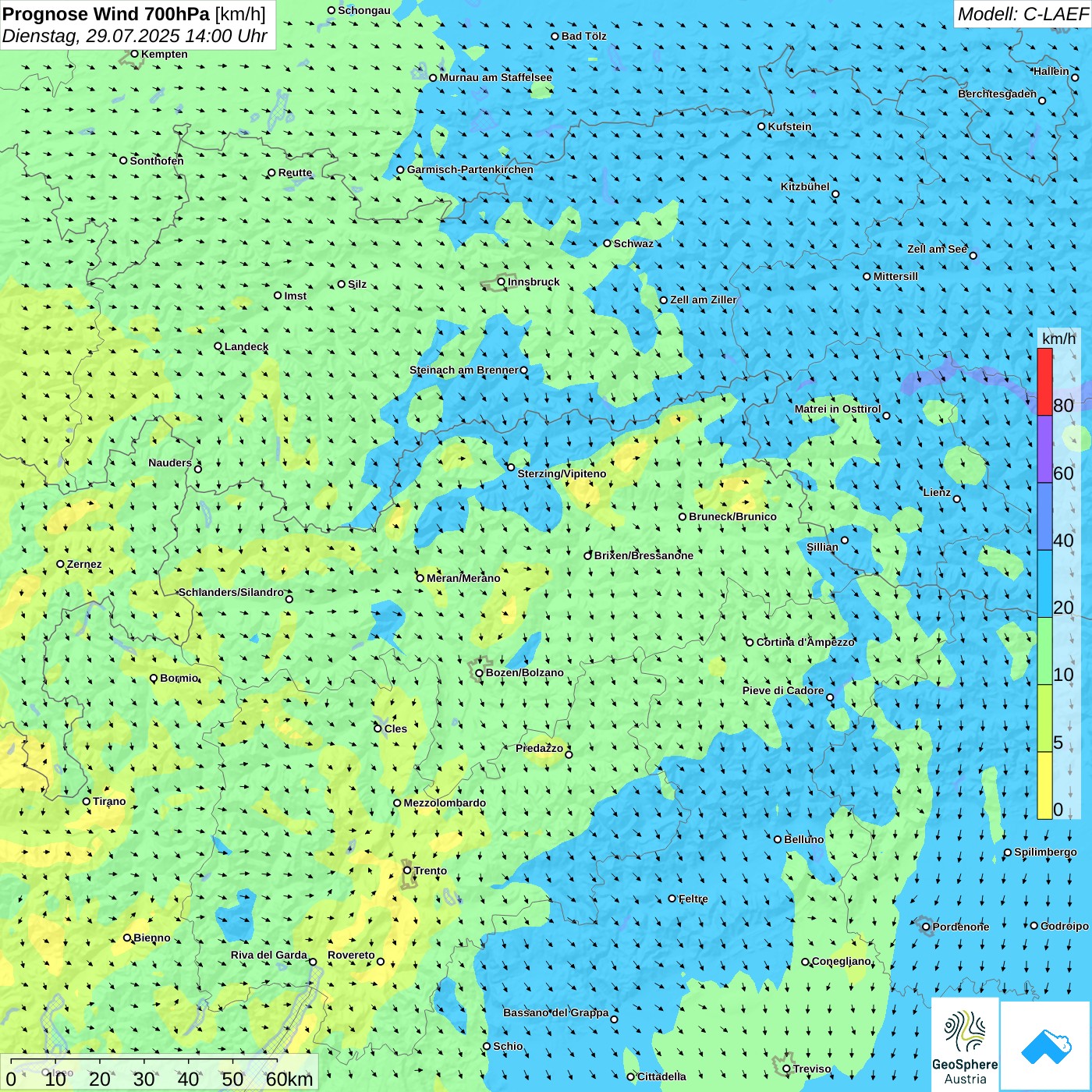This screenshot has height=1092, width=1092.
Task: Click the Belluno label
Action: 803,839
